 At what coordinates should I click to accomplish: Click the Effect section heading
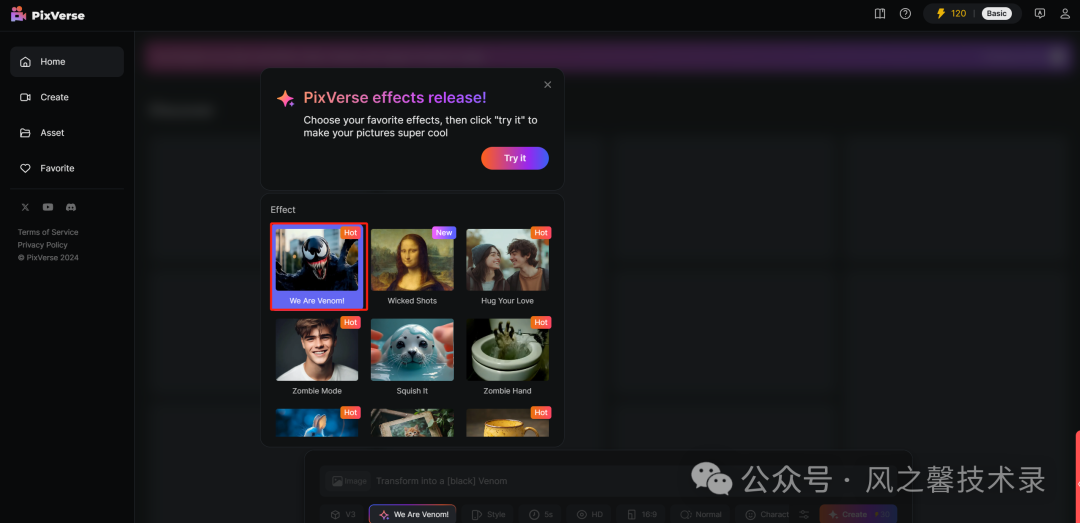point(283,209)
